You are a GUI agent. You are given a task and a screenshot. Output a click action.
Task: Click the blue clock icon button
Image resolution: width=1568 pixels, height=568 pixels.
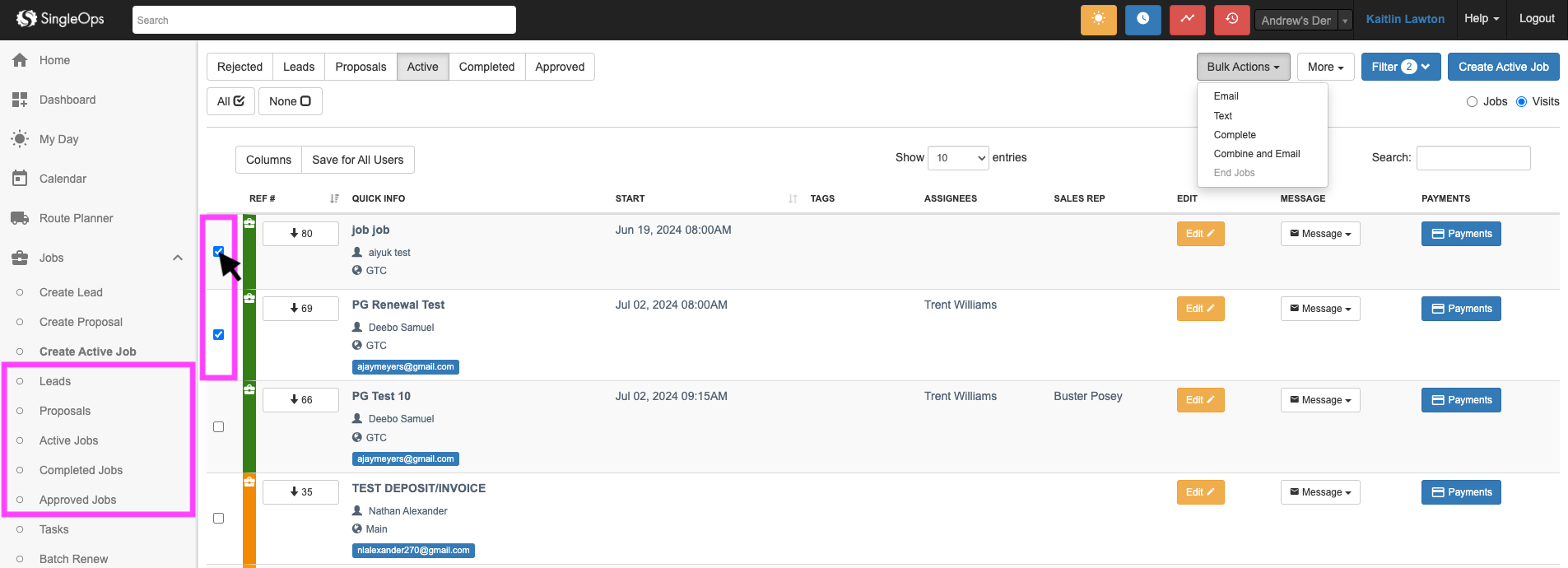tap(1142, 20)
